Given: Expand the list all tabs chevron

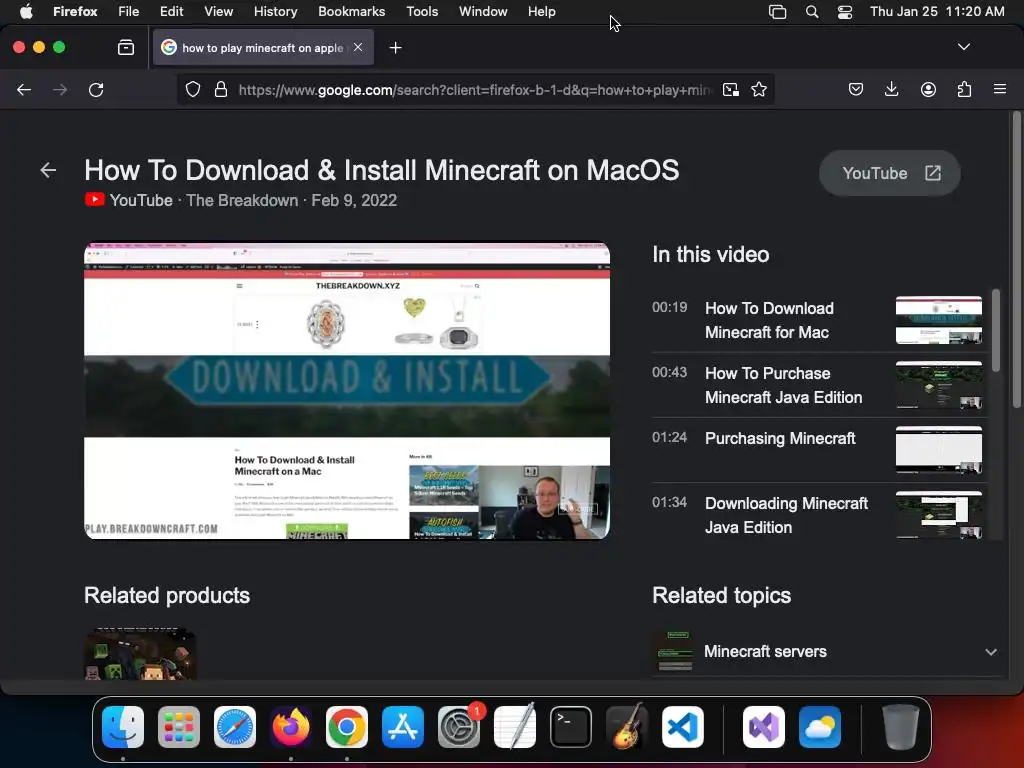Looking at the screenshot, I should [963, 47].
